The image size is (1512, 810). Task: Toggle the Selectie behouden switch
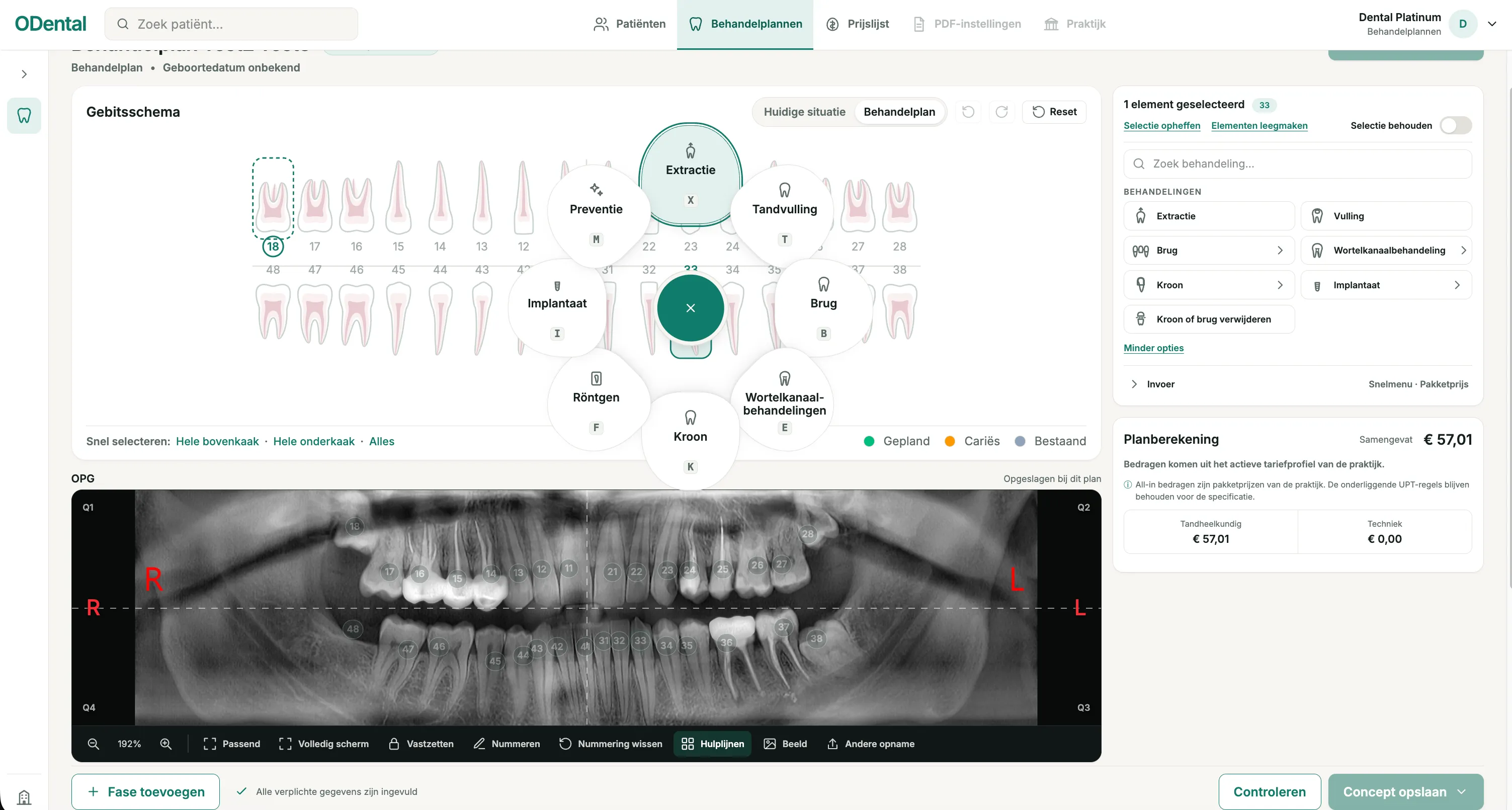coord(1456,125)
